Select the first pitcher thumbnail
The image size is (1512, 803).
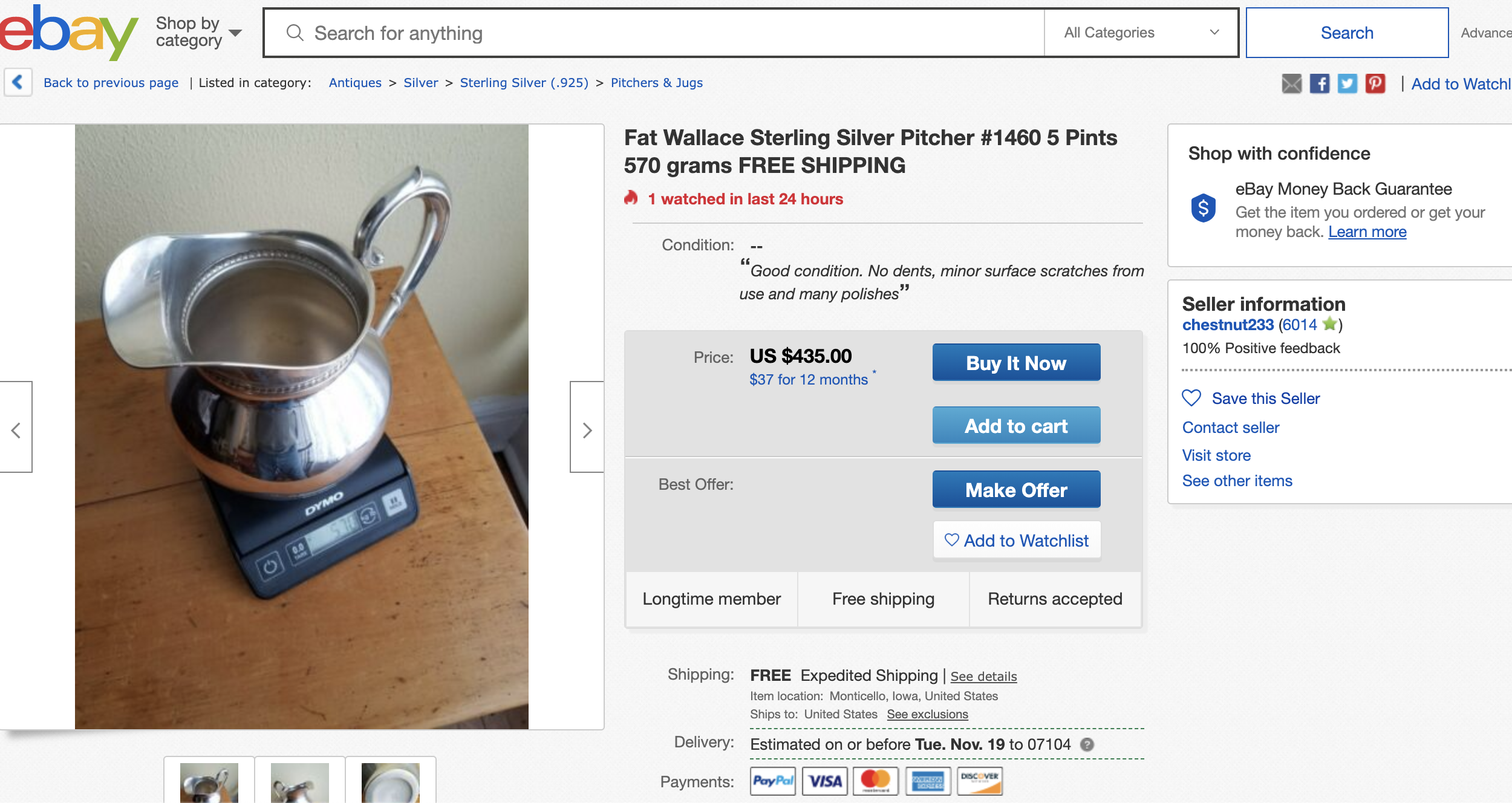(x=209, y=782)
